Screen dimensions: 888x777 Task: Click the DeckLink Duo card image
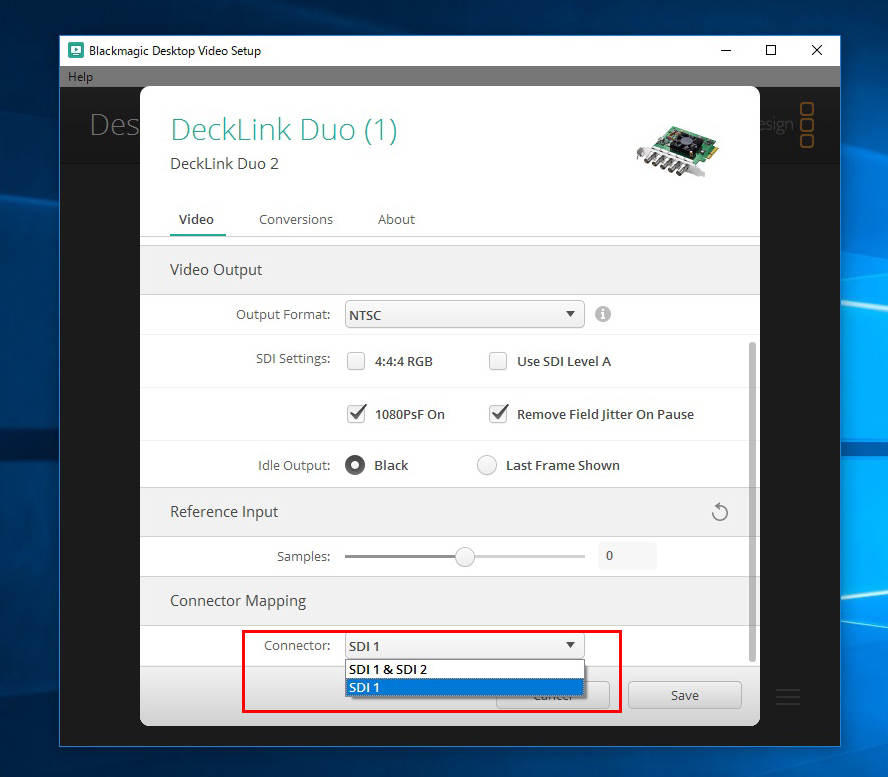click(677, 151)
